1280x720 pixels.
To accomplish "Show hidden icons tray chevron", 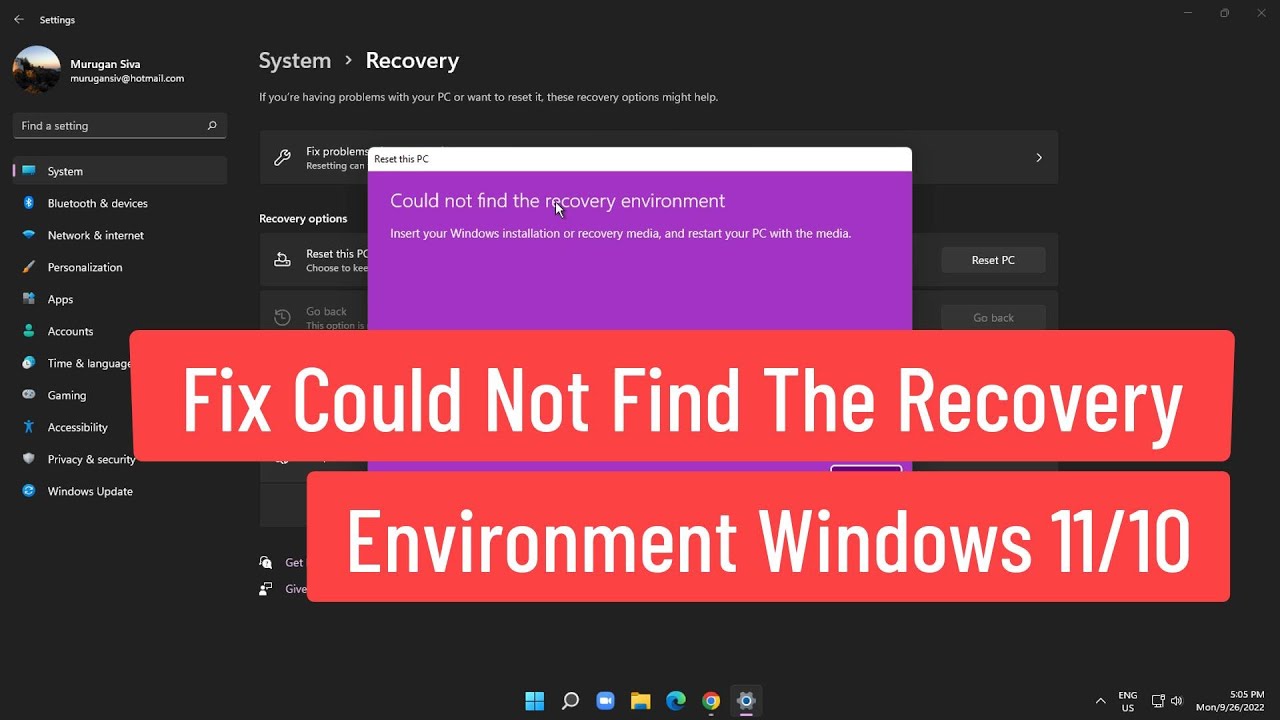I will coord(1101,701).
